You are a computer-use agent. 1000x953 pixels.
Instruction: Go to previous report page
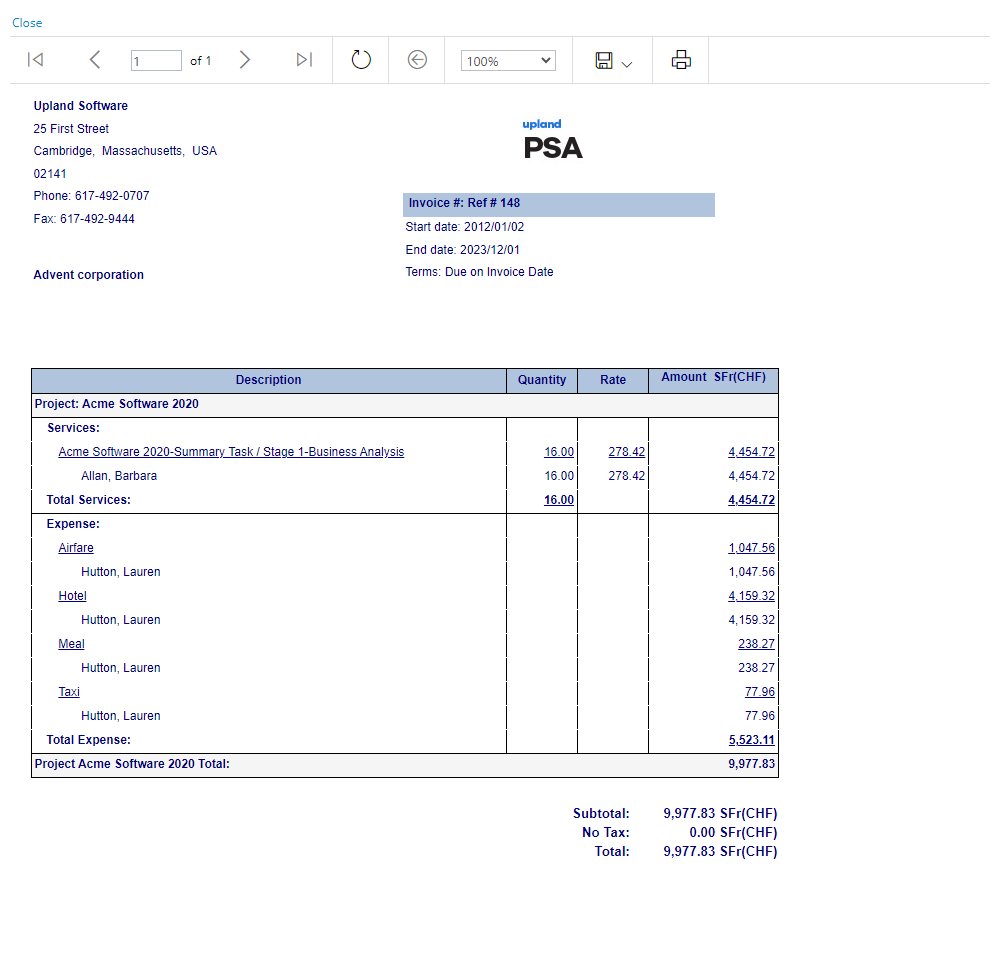click(x=95, y=60)
